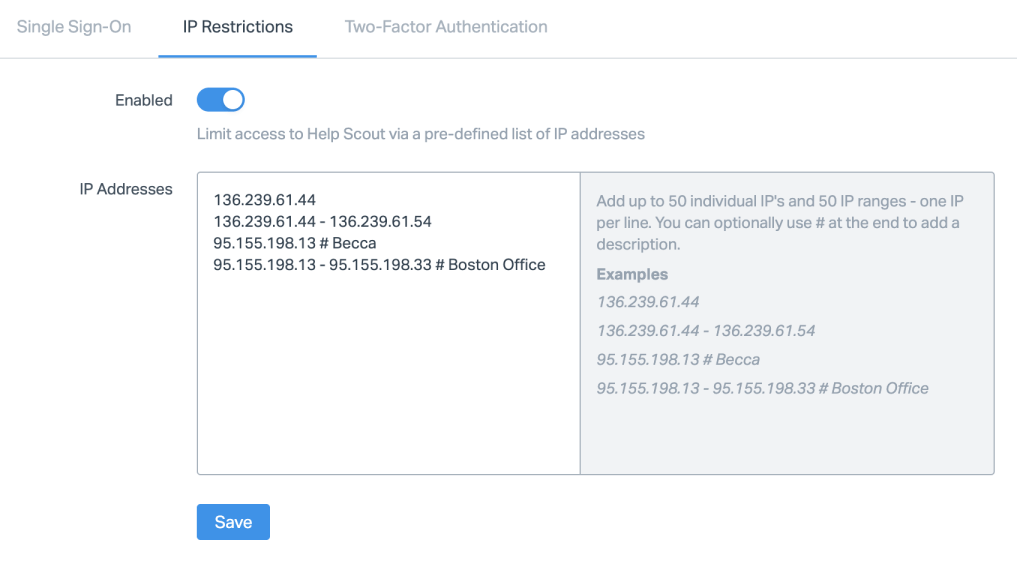Click the example 136.239.61.44 in the gray help panel

[648, 301]
